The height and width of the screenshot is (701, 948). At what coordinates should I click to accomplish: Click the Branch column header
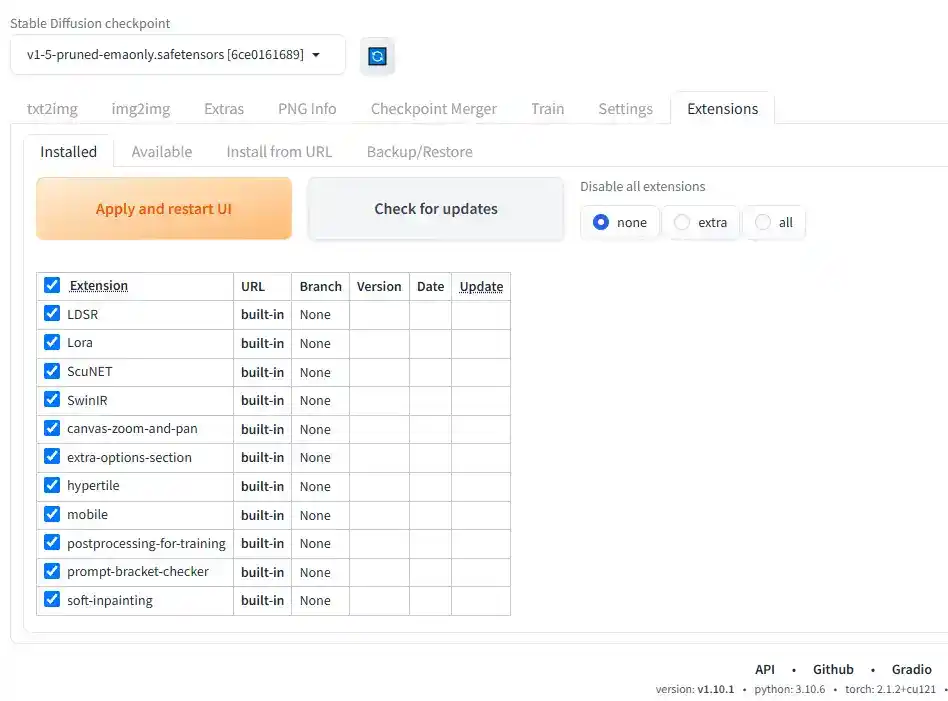(x=320, y=287)
